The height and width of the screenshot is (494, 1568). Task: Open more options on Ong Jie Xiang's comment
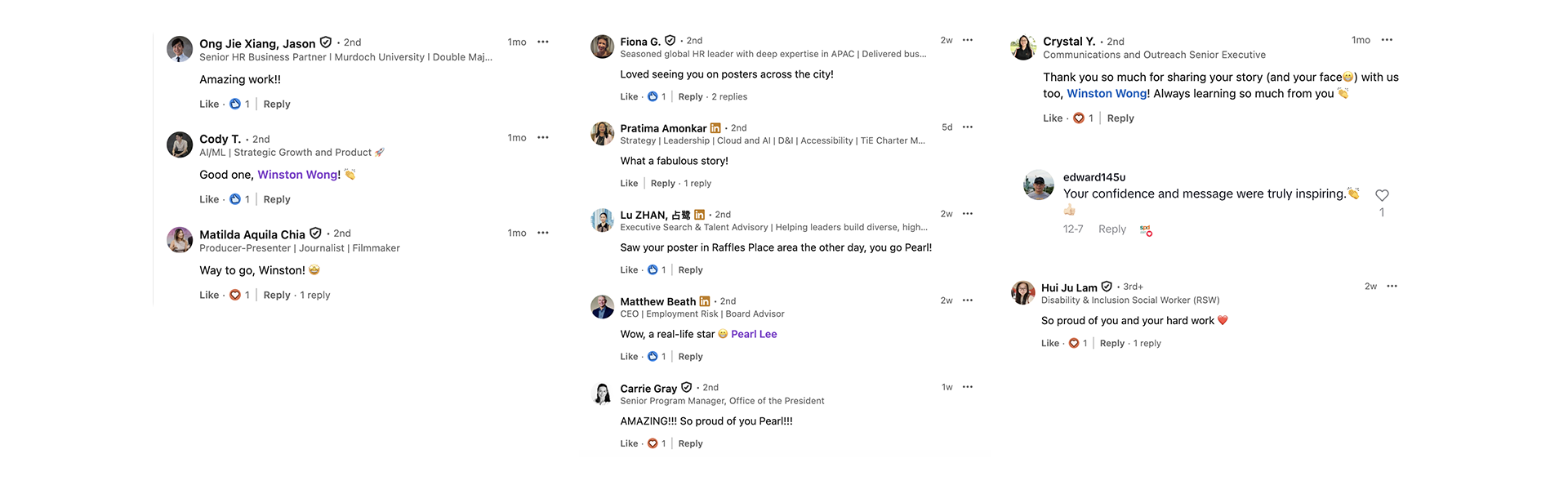543,42
